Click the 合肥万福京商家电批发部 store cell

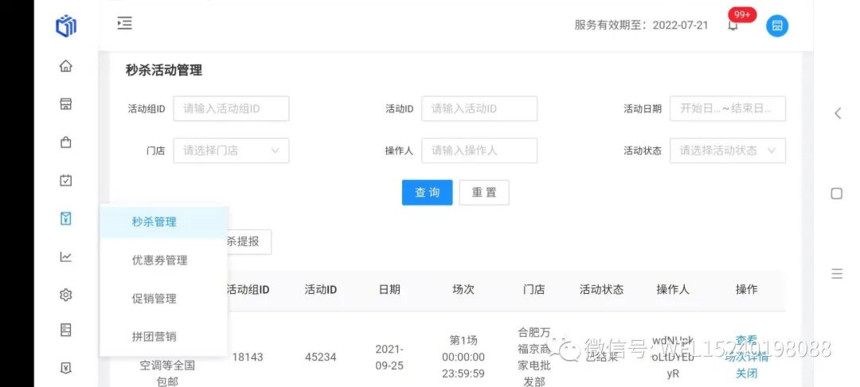pyautogui.click(x=534, y=357)
